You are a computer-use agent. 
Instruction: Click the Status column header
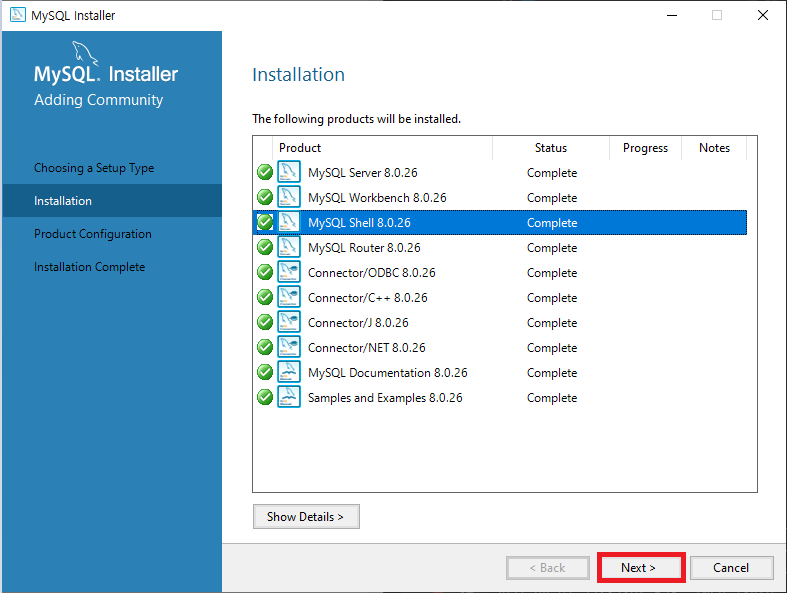[x=551, y=148]
